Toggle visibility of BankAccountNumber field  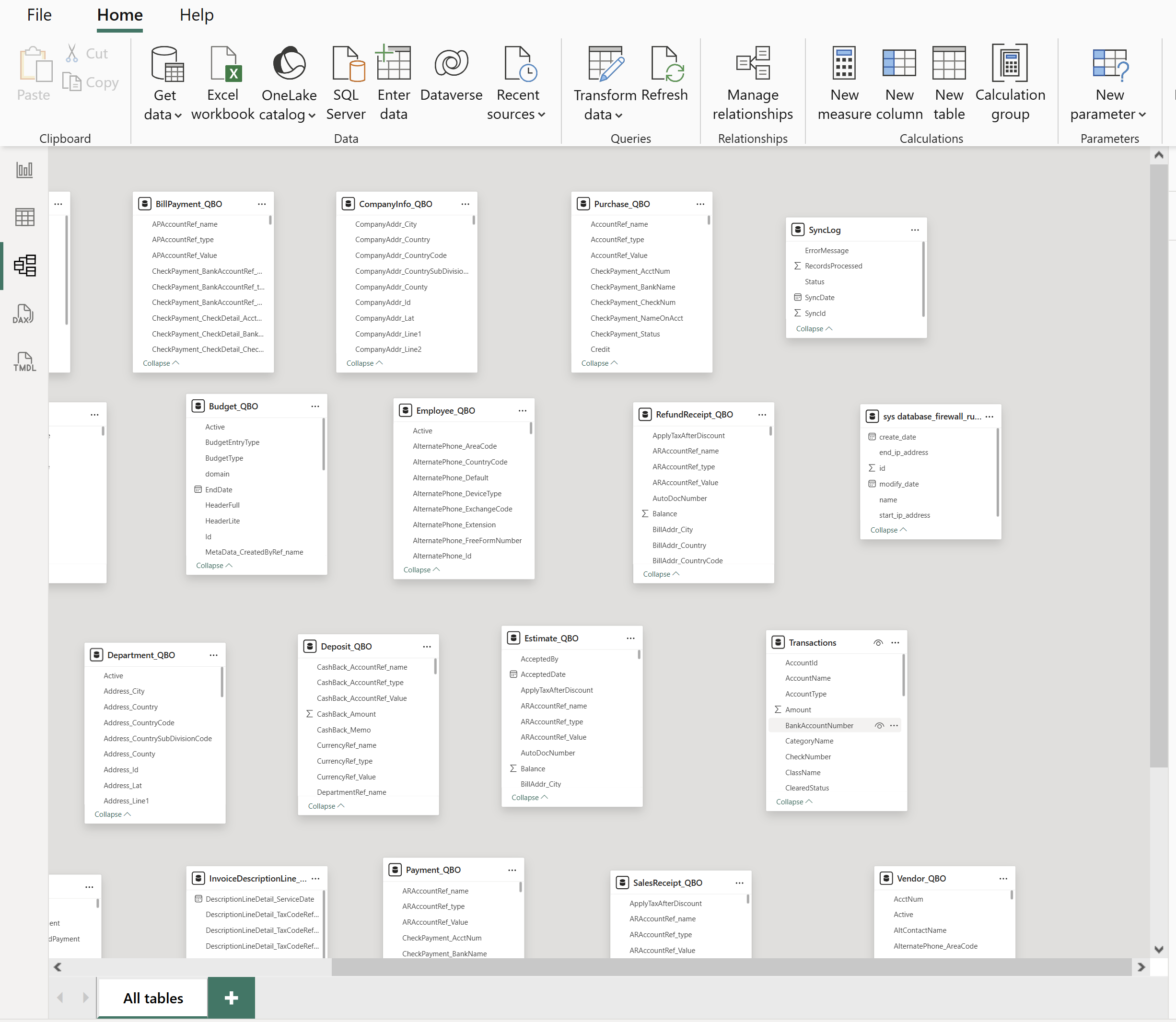[879, 725]
